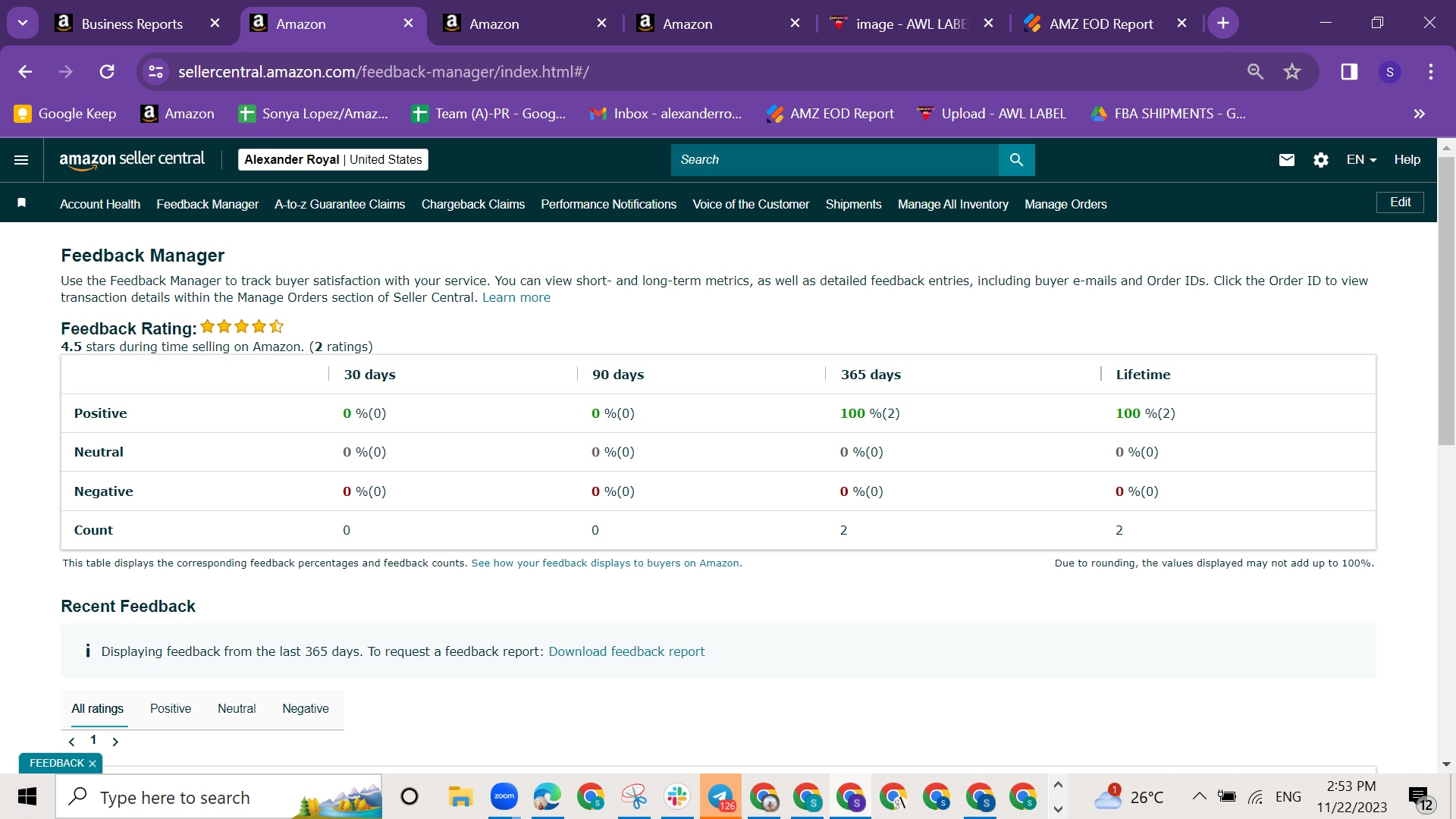Open the FBA SHIPMENTS Google Drive bookmark
Viewport: 1456px width, 819px height.
1168,114
